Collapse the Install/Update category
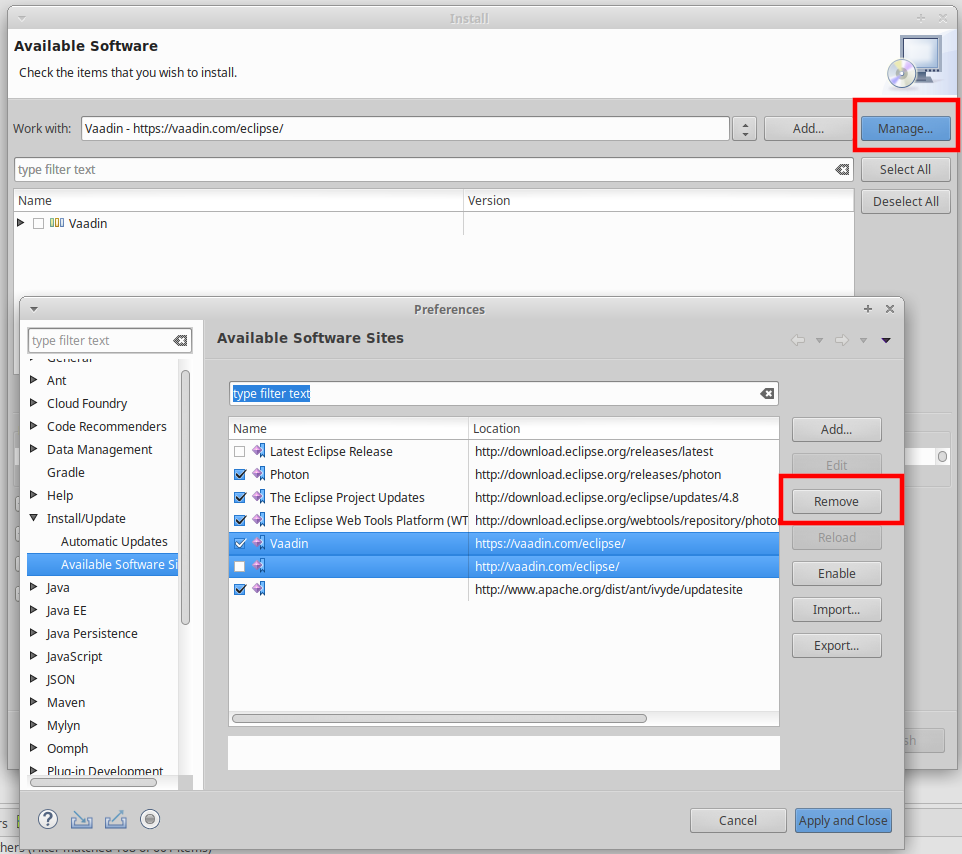Image resolution: width=962 pixels, height=854 pixels. [32, 518]
